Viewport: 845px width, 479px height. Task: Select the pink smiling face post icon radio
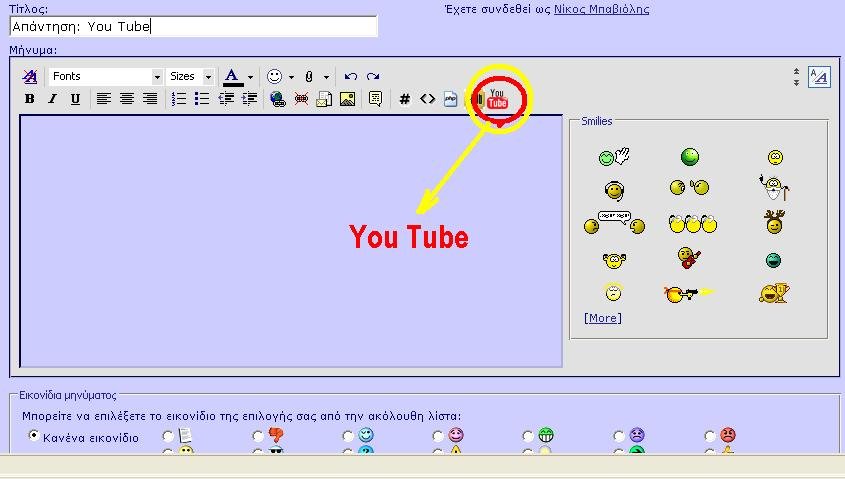438,435
